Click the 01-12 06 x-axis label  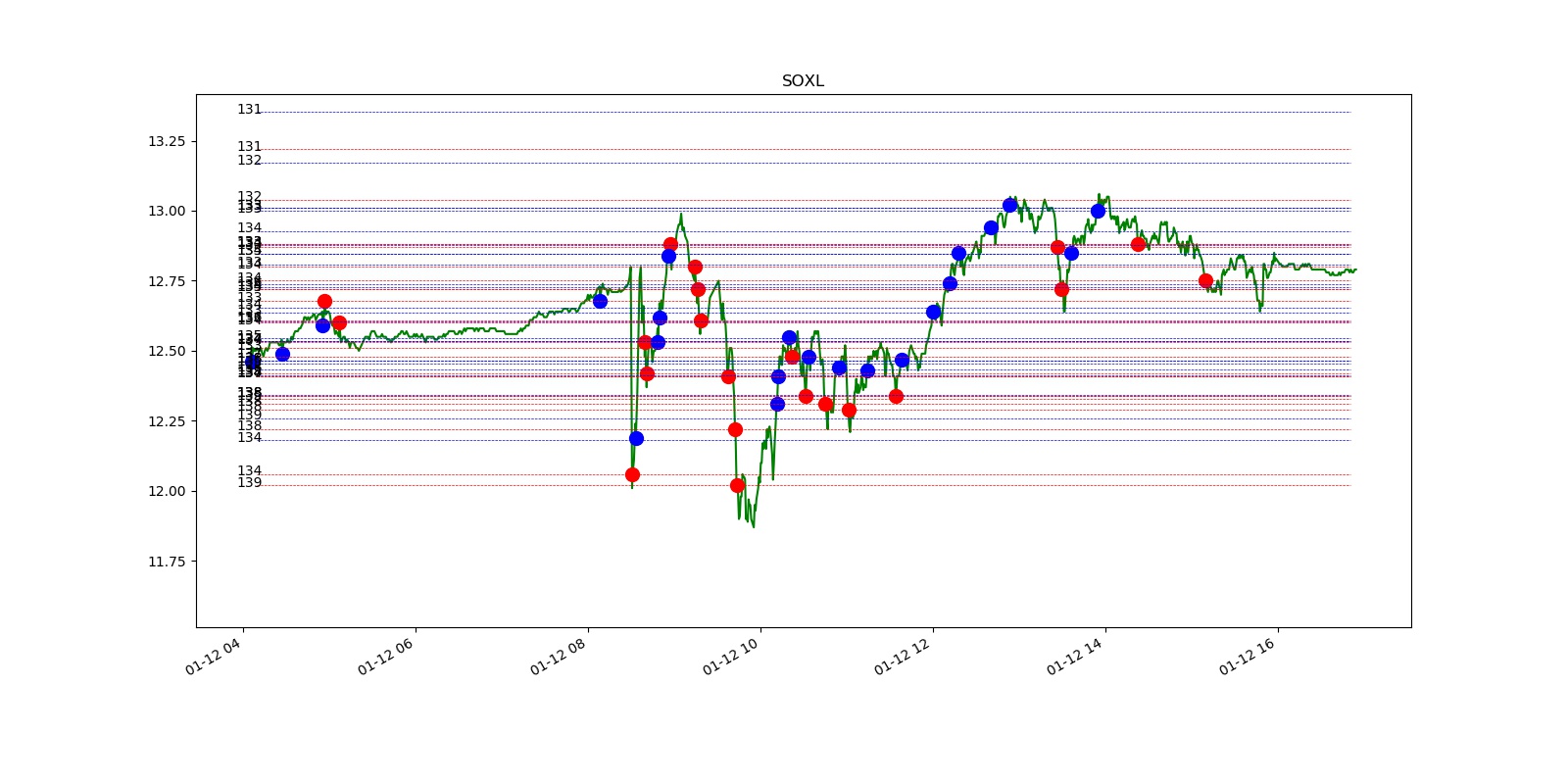pyautogui.click(x=386, y=656)
